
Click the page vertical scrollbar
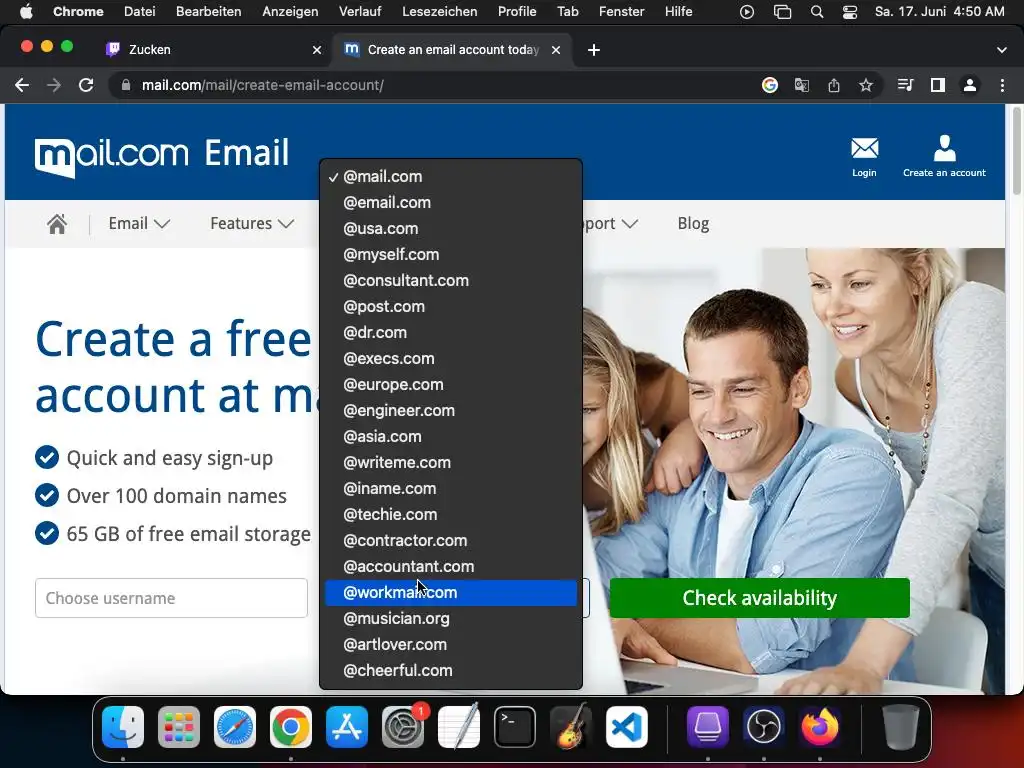click(1017, 151)
